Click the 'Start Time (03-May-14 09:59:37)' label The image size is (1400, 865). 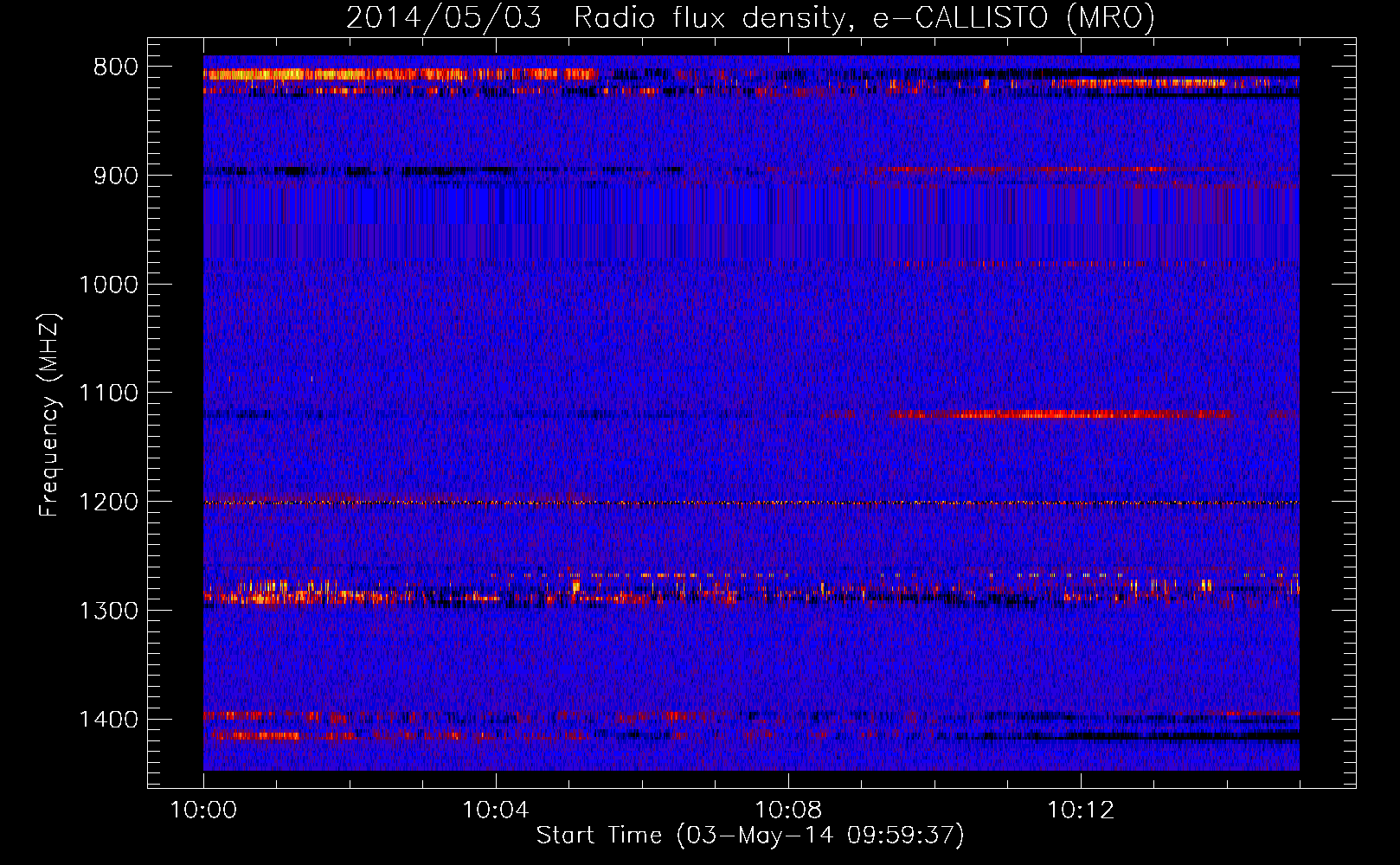pyautogui.click(x=750, y=836)
